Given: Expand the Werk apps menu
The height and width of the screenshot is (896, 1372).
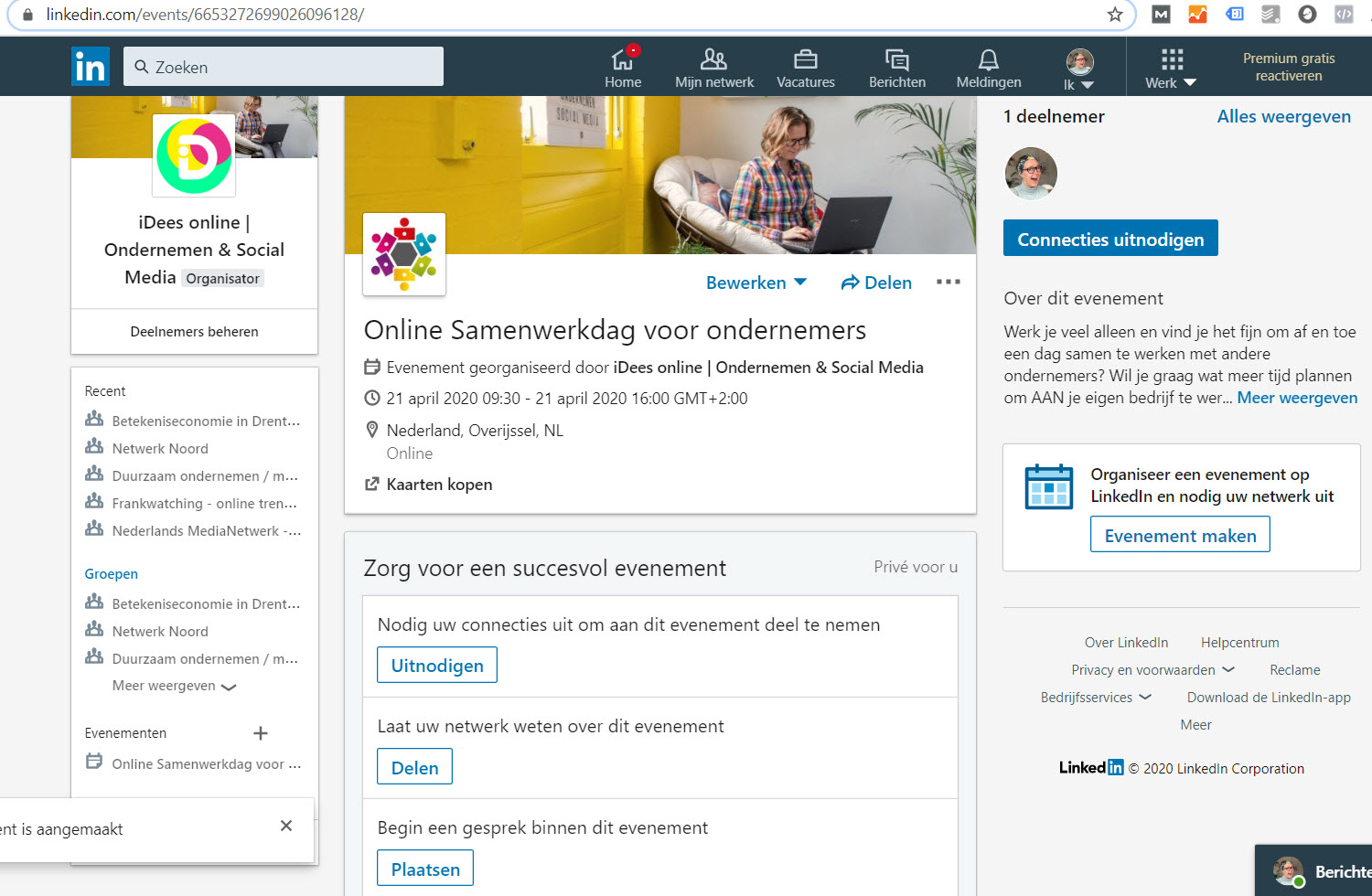Looking at the screenshot, I should tap(1171, 69).
